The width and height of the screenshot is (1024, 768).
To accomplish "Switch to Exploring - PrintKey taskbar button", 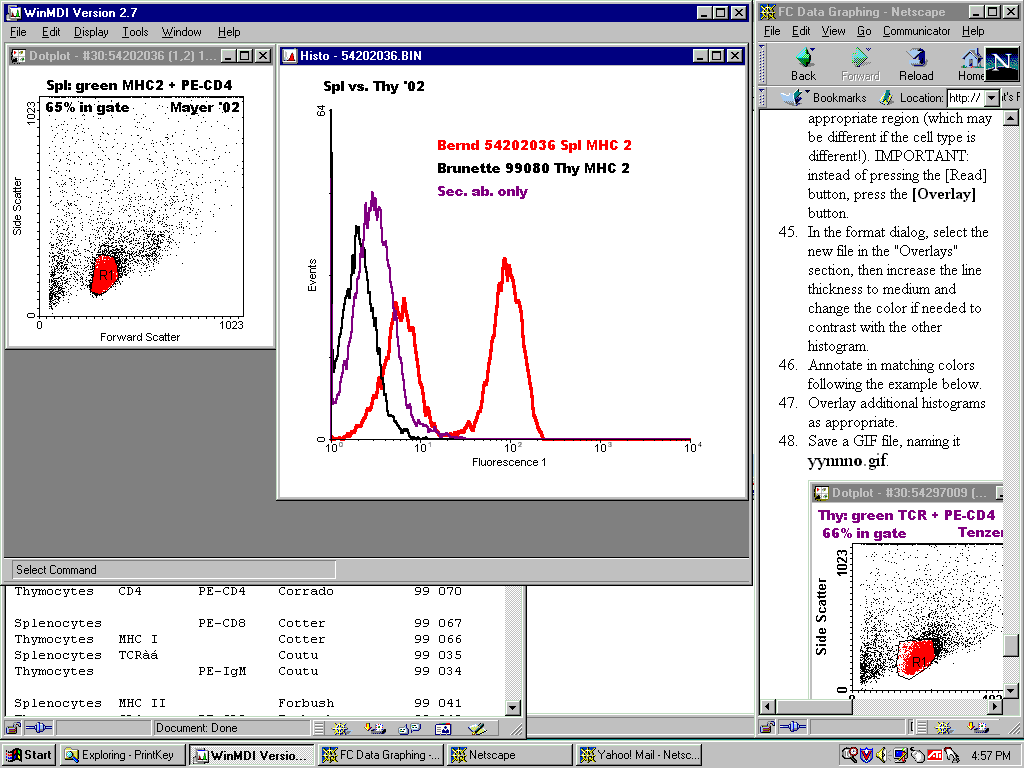I will pos(122,755).
